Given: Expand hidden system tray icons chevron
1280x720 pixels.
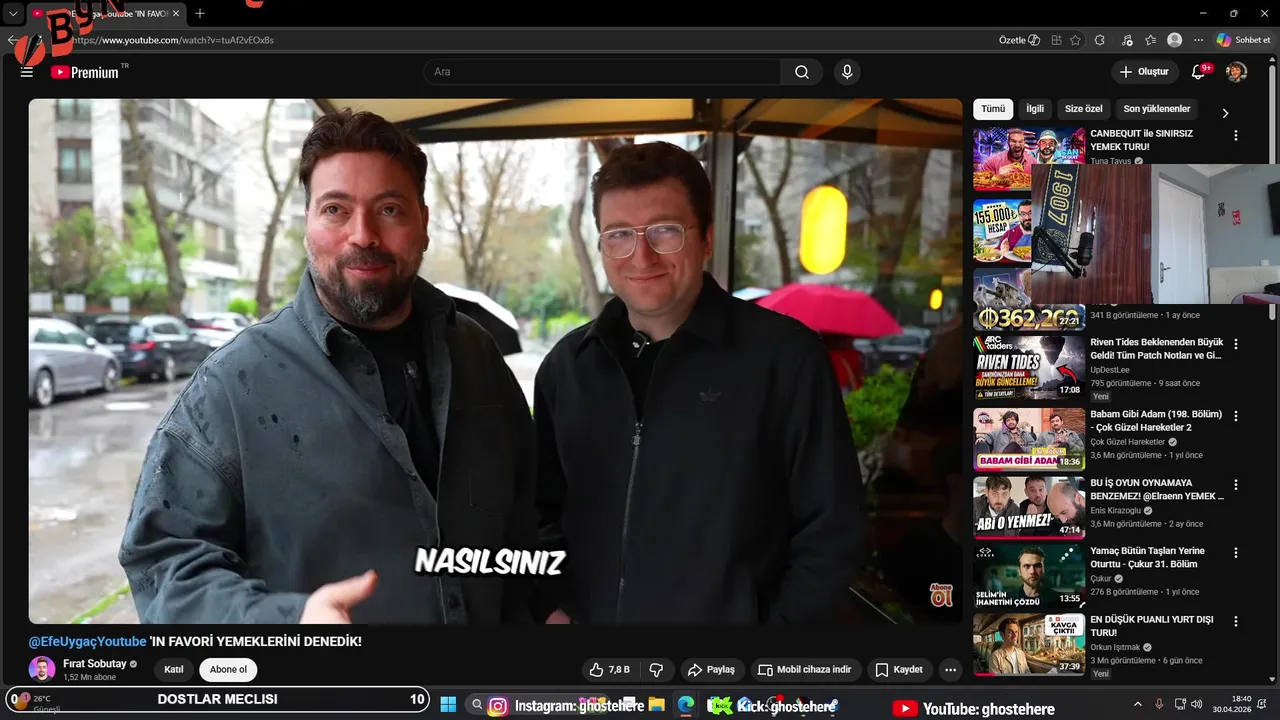Looking at the screenshot, I should [1137, 705].
